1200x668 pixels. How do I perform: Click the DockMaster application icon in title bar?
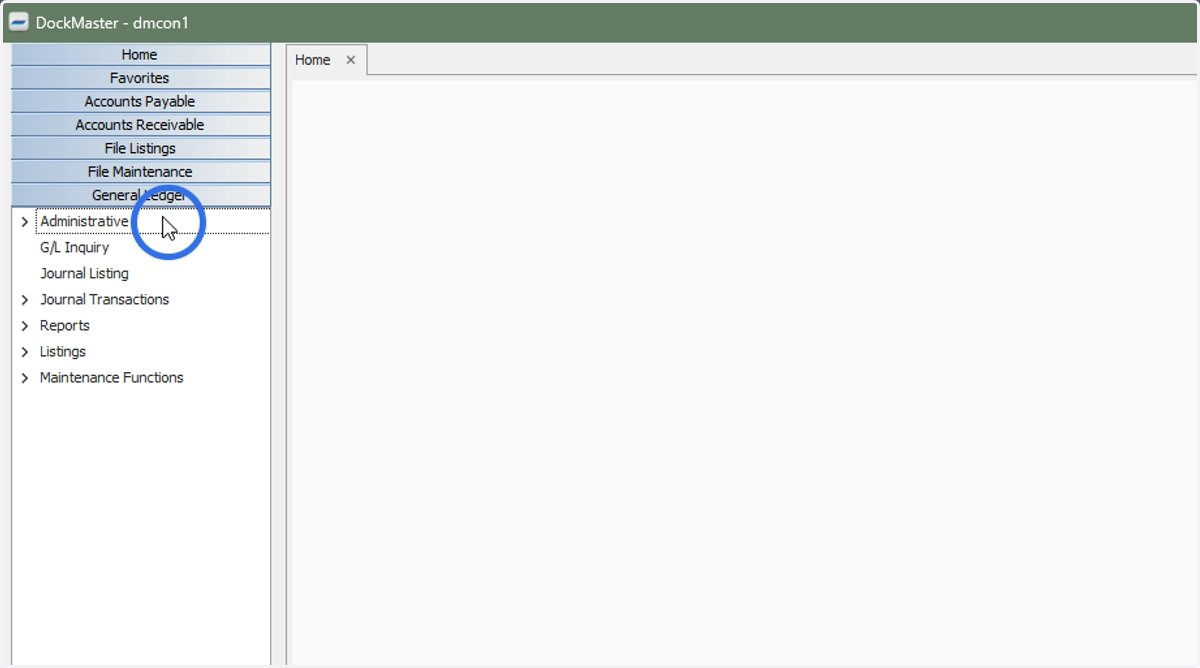[18, 22]
